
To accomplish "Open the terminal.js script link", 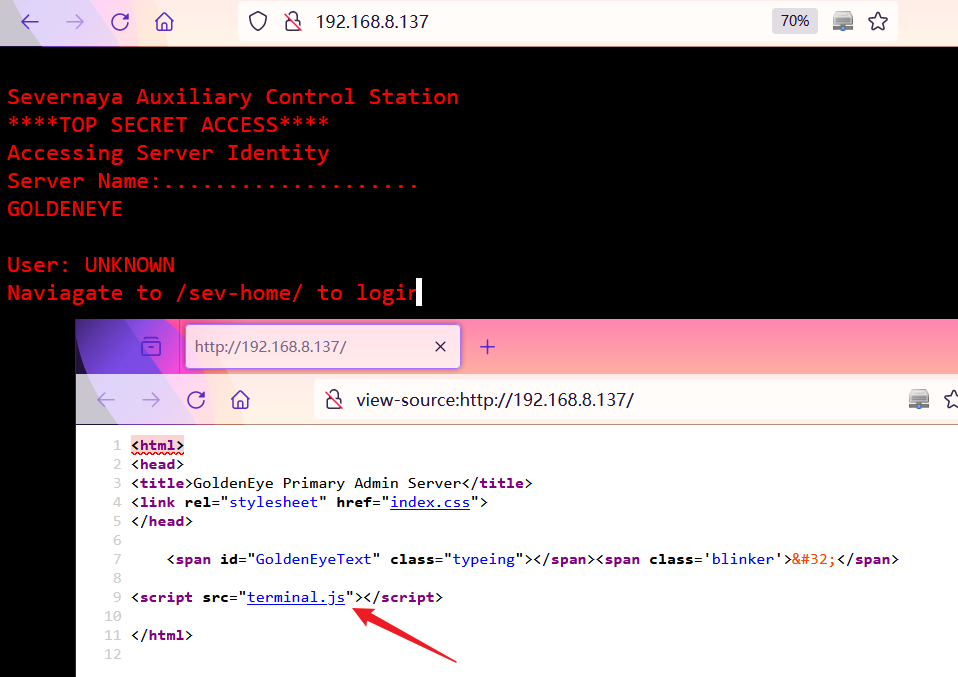I will [296, 597].
